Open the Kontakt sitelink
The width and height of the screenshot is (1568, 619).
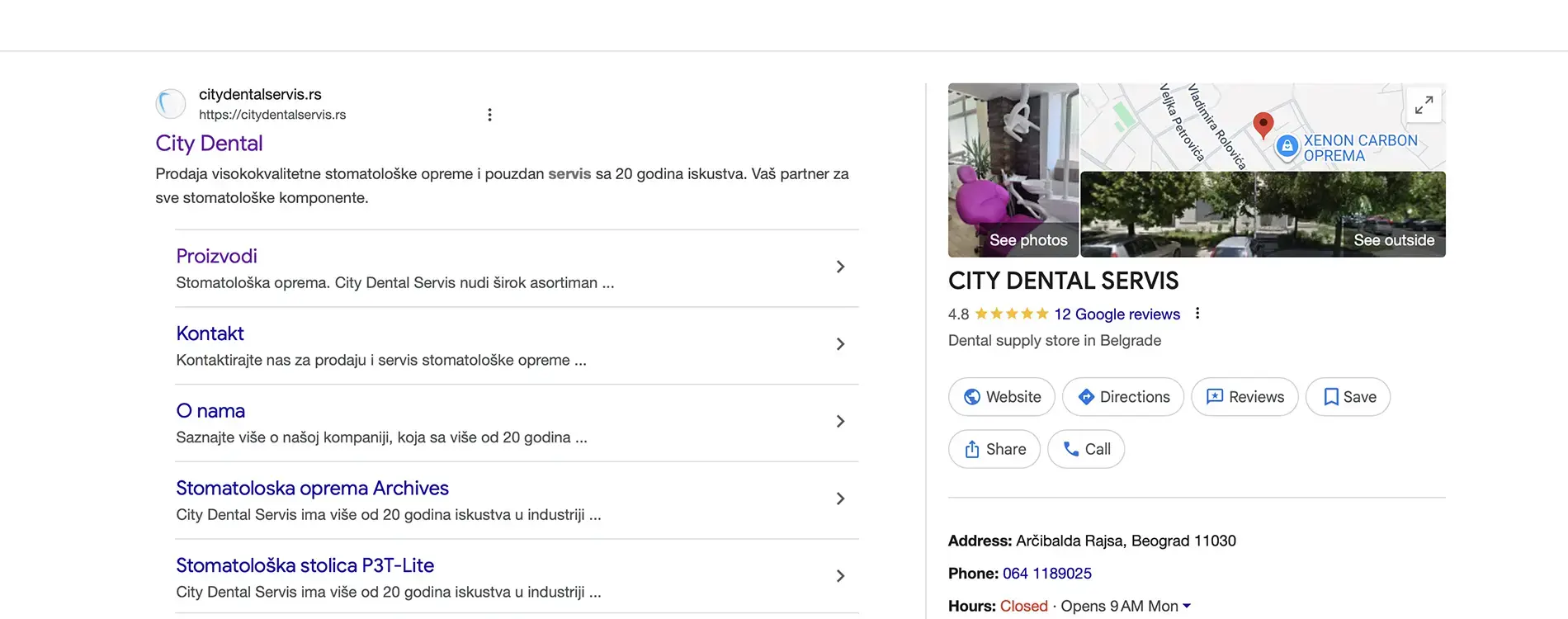(210, 333)
